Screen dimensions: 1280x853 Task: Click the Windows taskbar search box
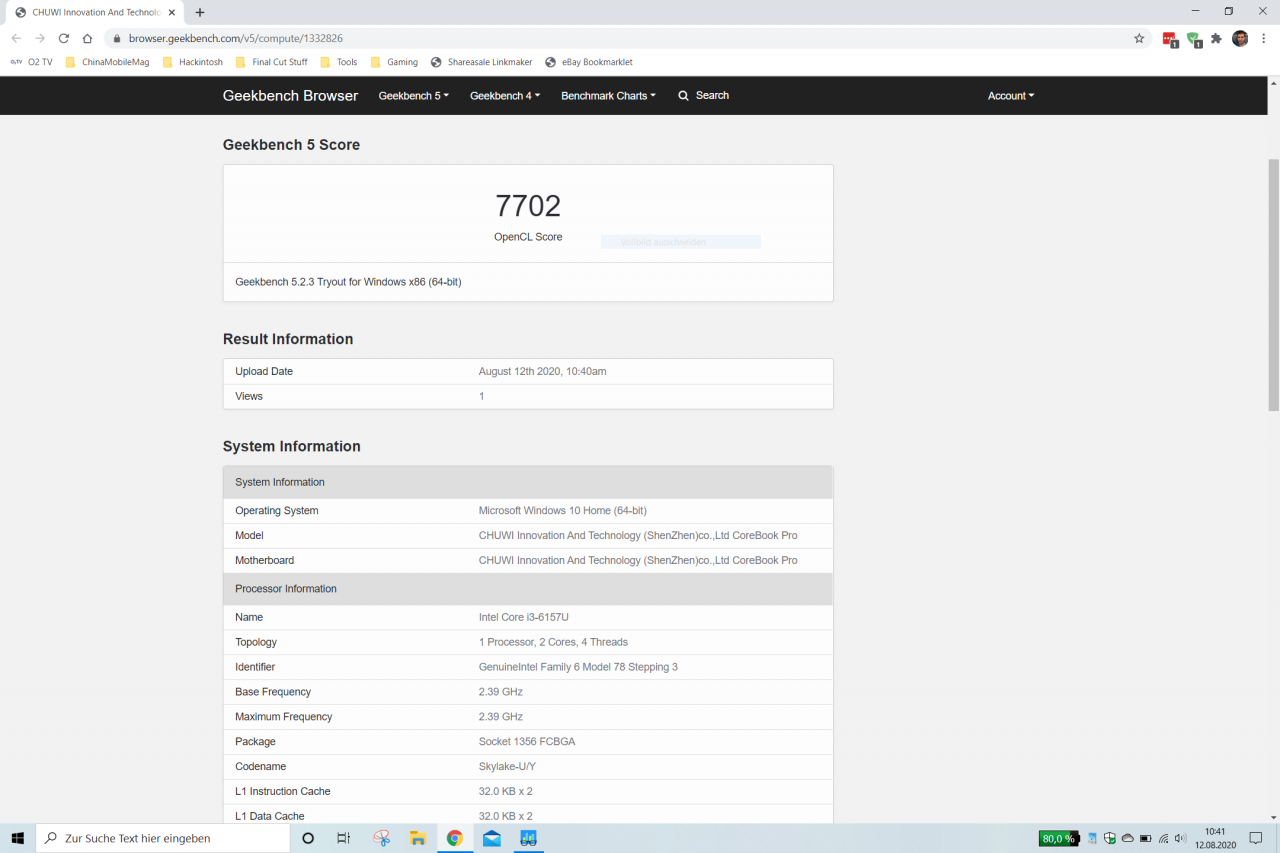(162, 838)
